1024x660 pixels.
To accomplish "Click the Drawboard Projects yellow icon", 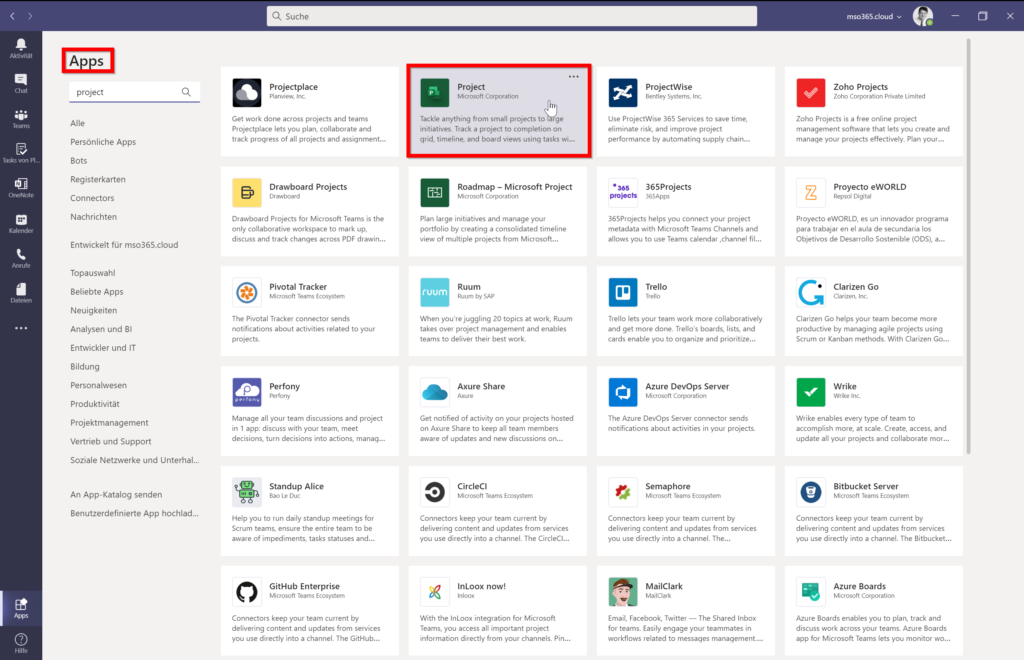I will click(x=246, y=193).
